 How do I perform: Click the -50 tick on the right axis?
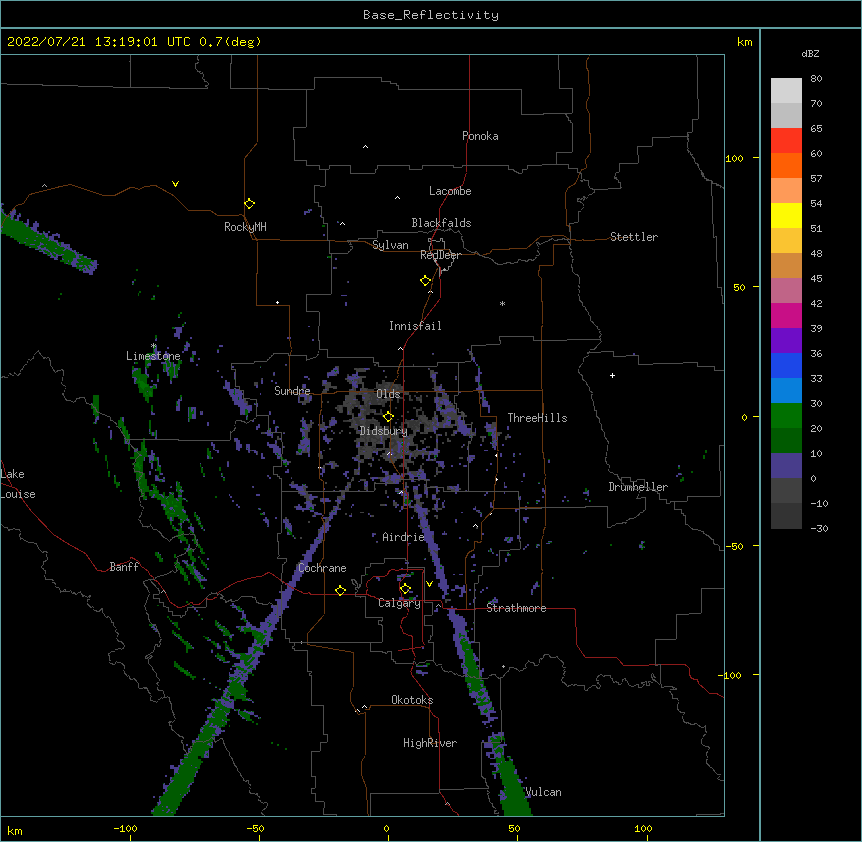pos(734,546)
